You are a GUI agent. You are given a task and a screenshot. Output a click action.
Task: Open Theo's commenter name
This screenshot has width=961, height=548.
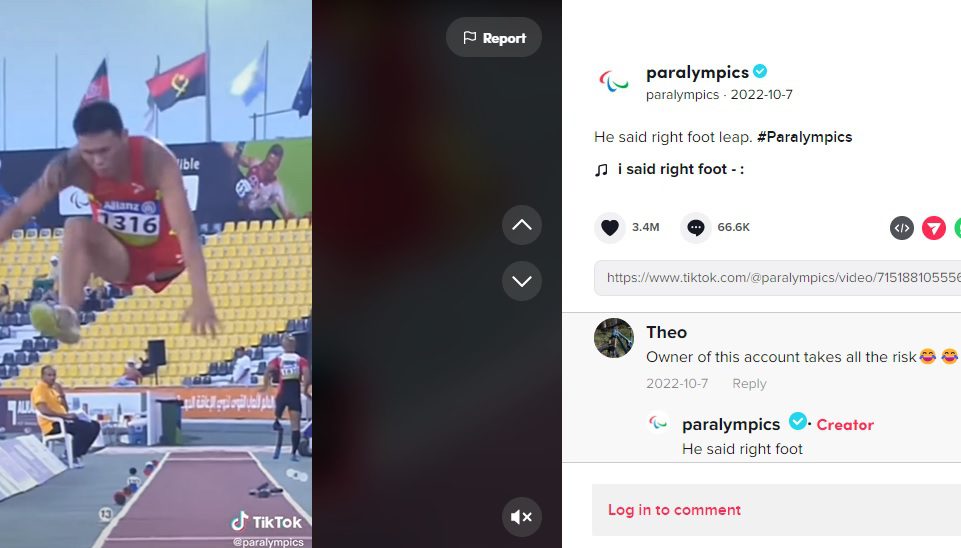666,332
